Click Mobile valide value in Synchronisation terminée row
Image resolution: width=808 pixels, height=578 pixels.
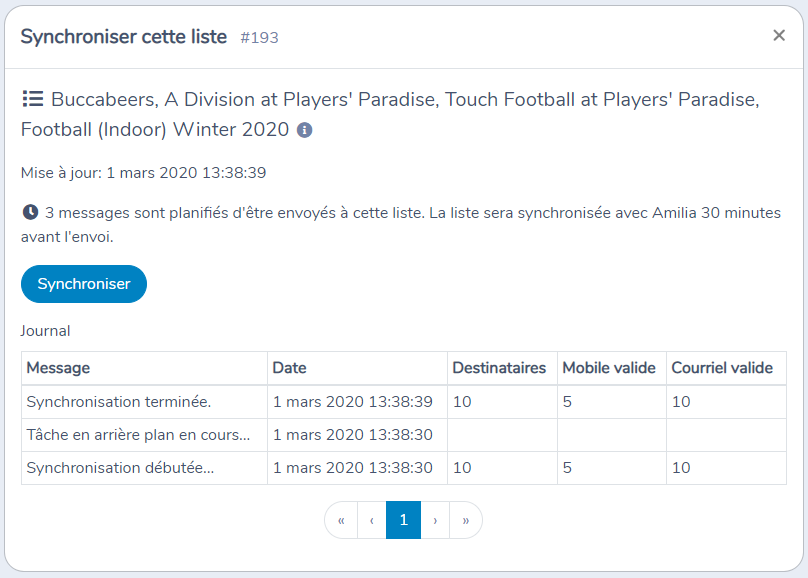567,402
